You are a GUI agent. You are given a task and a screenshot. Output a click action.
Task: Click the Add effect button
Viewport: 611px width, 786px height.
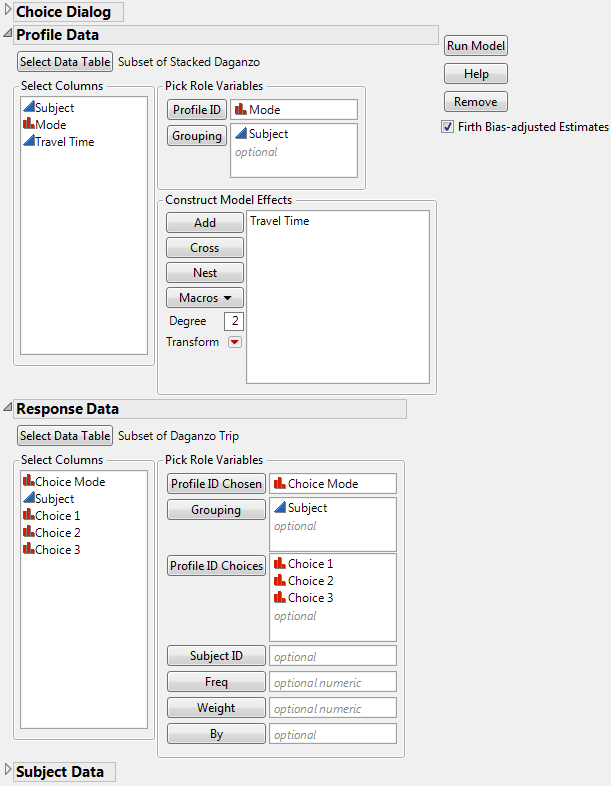205,223
